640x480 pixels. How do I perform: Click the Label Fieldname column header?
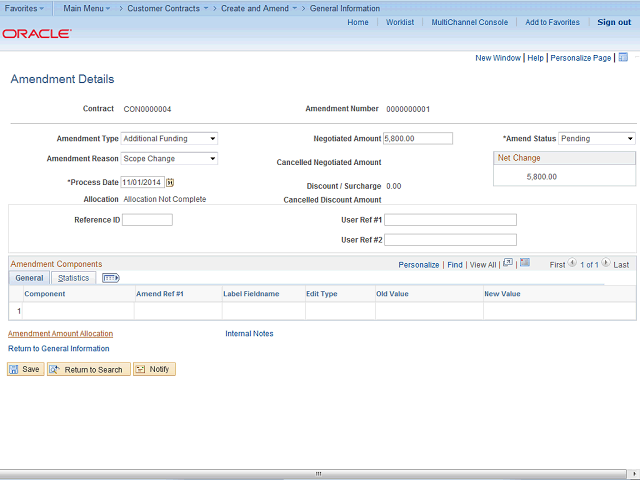(x=251, y=293)
